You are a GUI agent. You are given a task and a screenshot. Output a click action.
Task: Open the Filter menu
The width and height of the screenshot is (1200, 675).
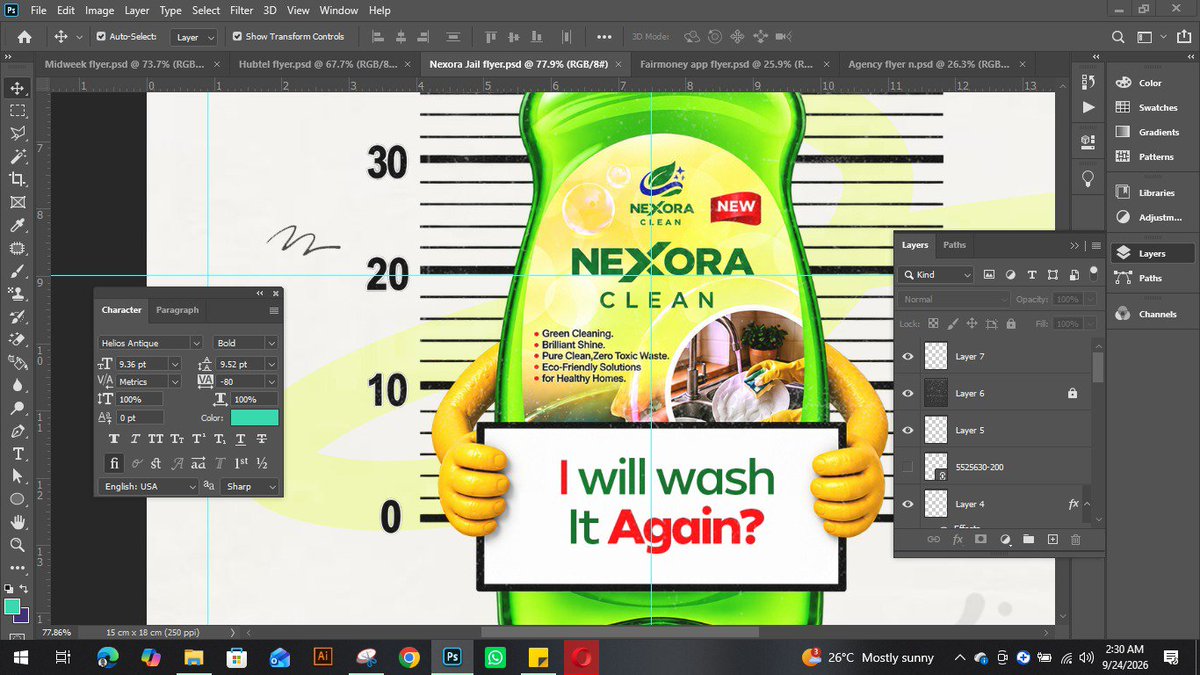[x=241, y=10]
